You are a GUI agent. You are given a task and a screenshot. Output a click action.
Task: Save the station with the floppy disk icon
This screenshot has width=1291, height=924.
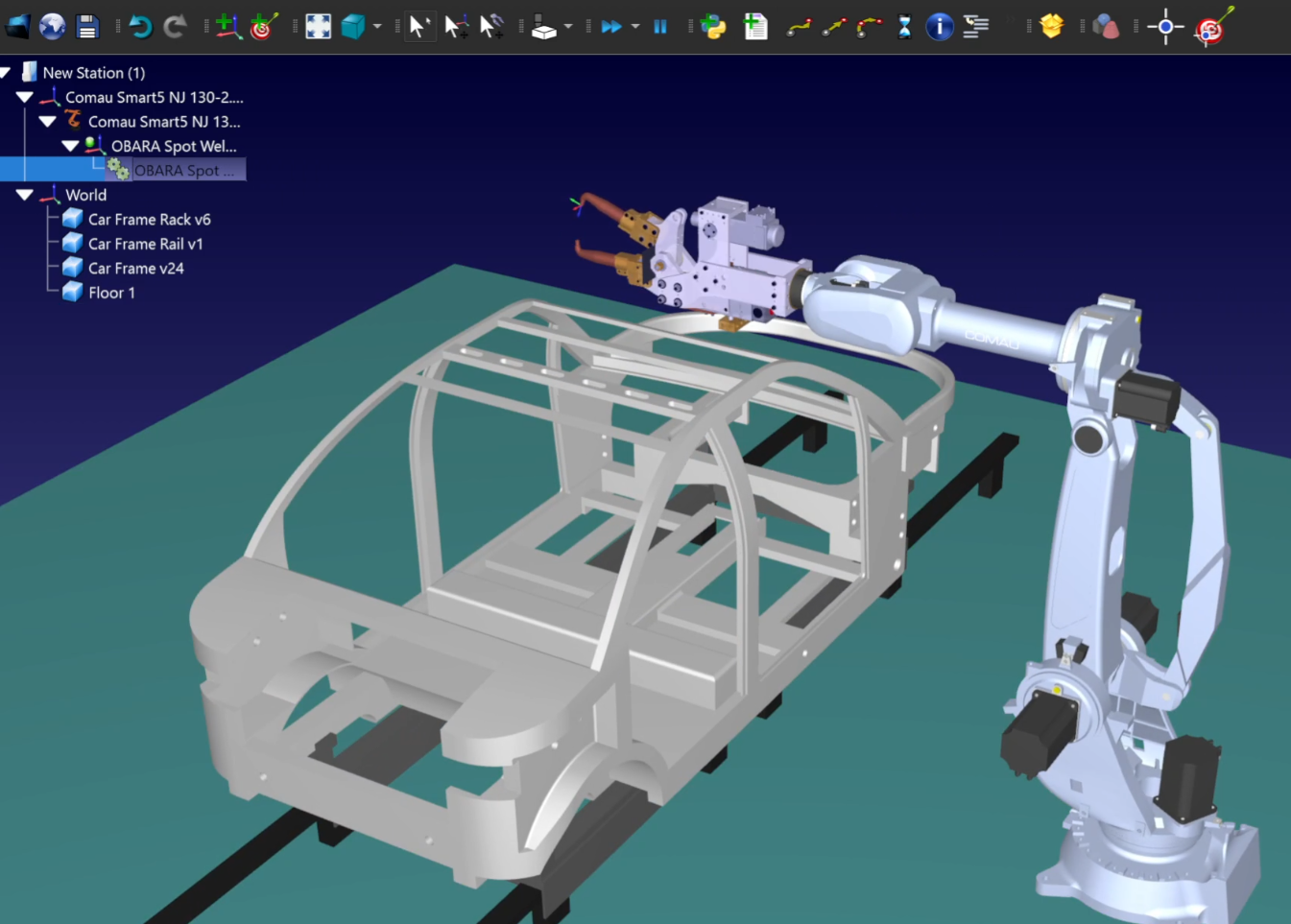pos(87,27)
